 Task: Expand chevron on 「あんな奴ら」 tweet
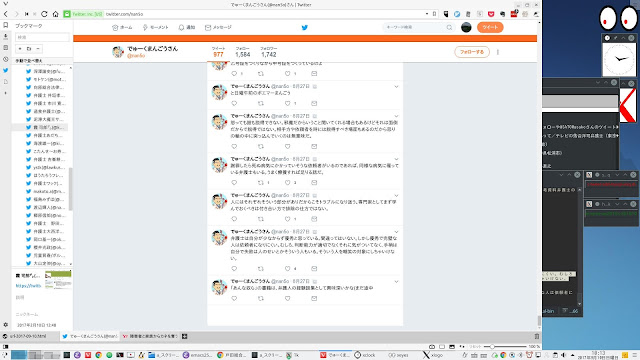tap(396, 282)
